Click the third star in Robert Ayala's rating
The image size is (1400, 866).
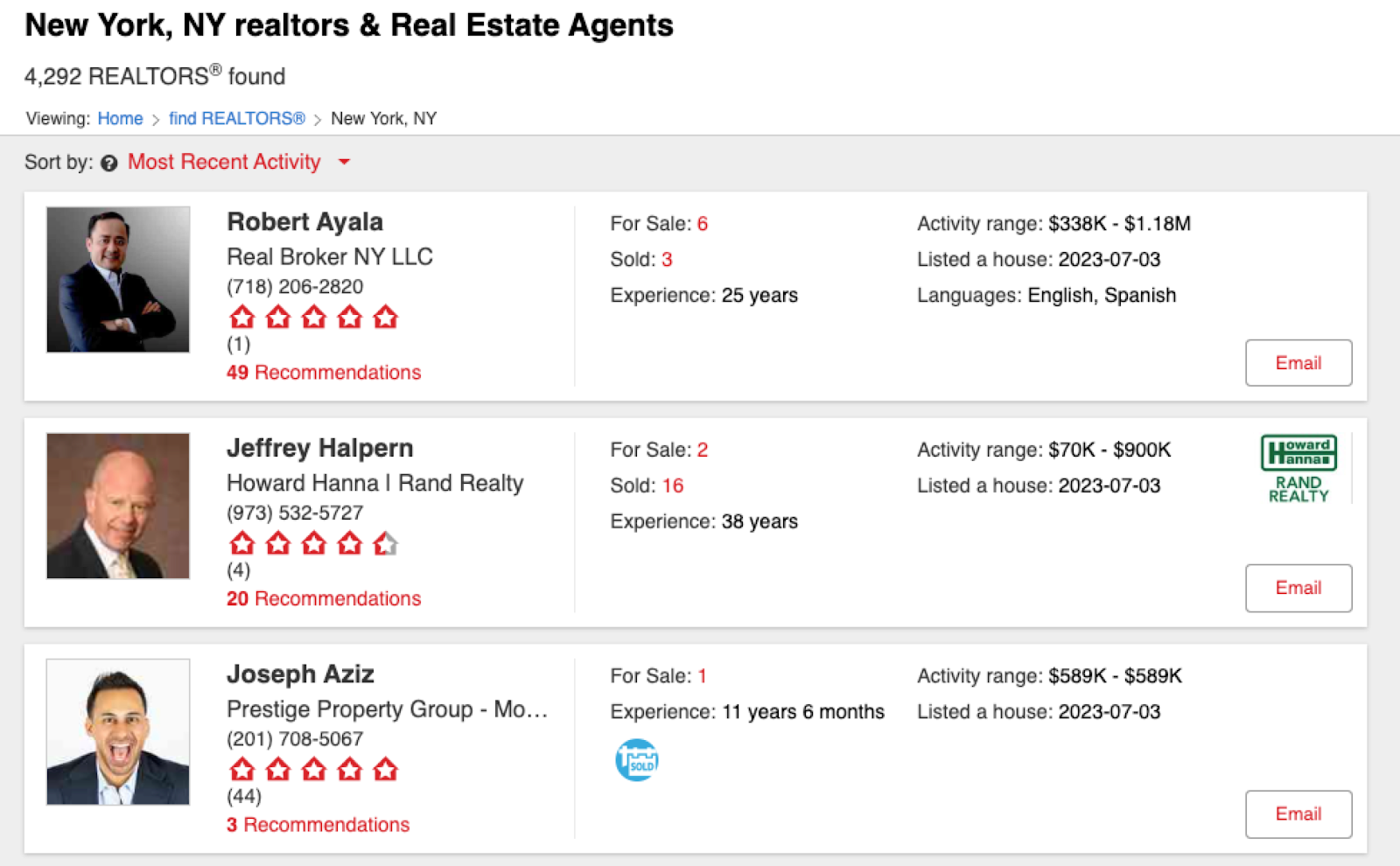(x=313, y=317)
